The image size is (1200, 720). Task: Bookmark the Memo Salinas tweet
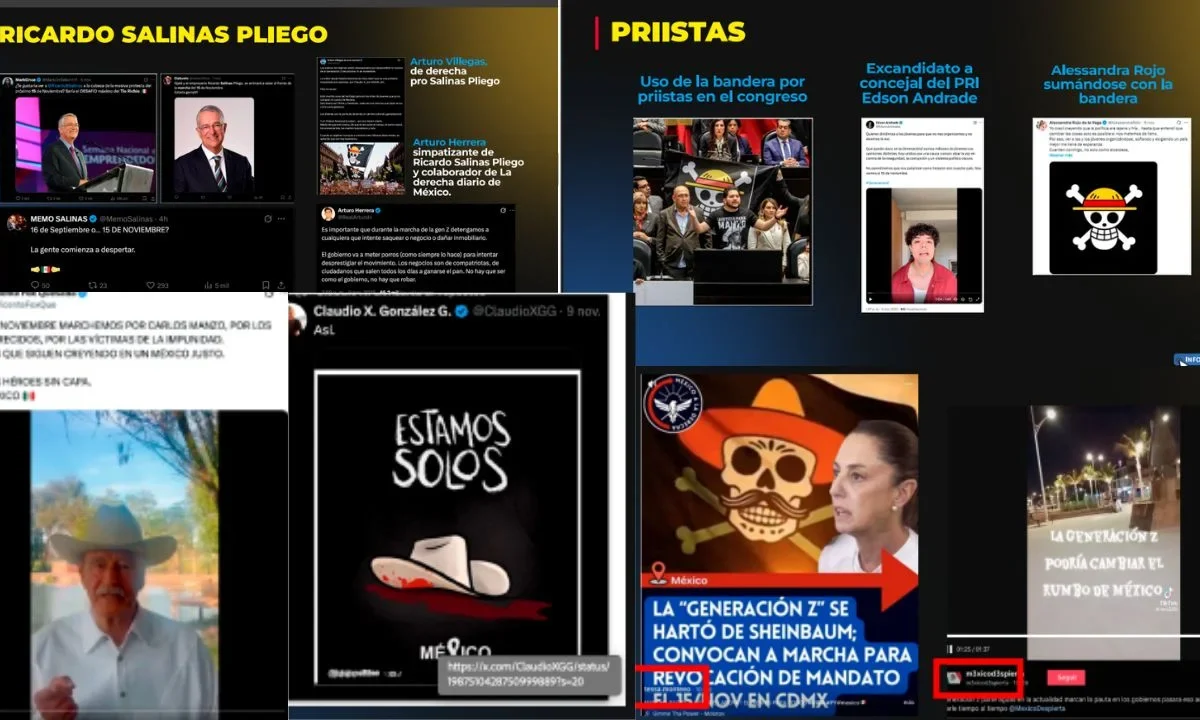265,285
